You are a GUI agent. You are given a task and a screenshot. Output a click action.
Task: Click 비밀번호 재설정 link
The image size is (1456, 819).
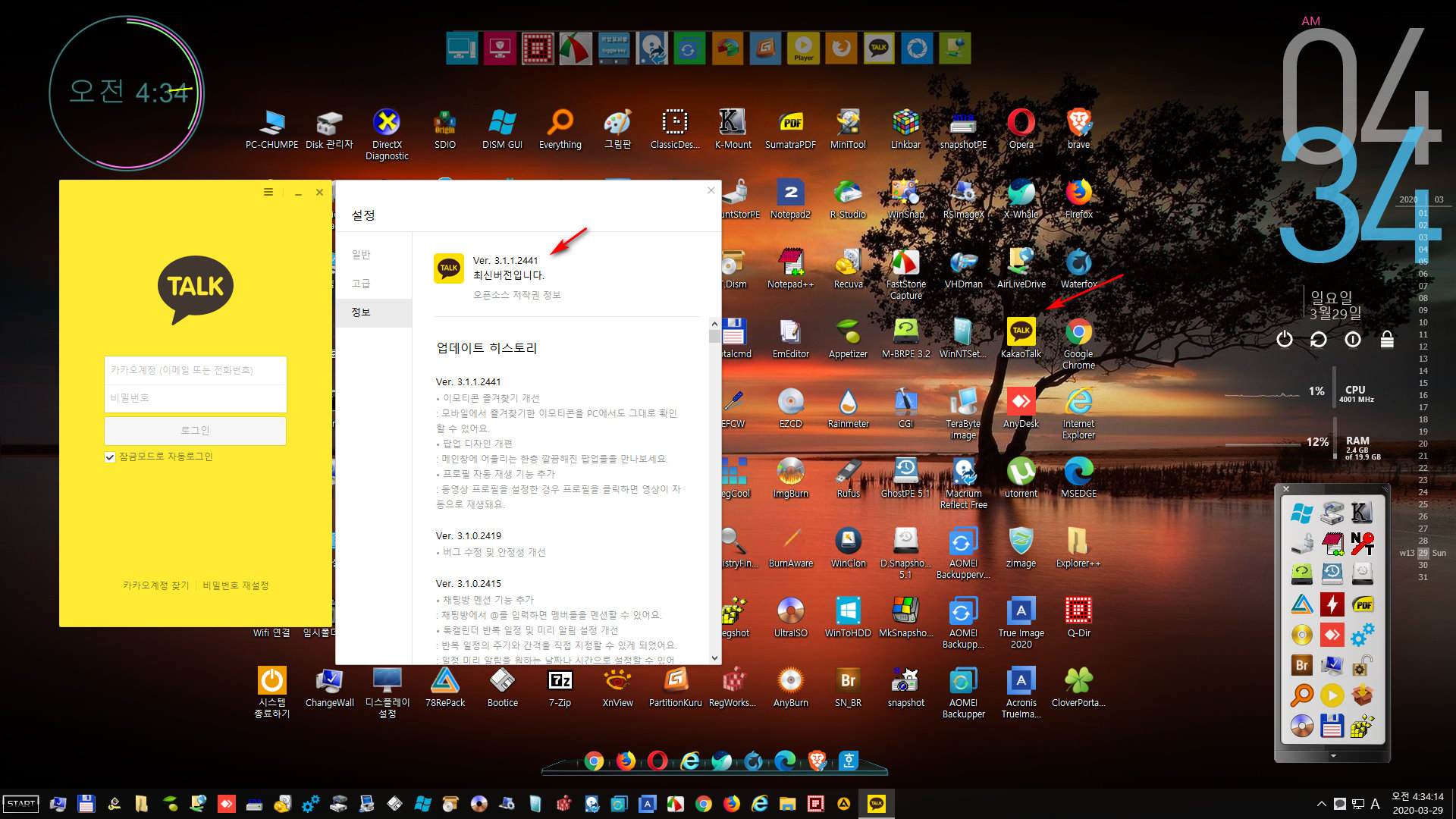[x=235, y=585]
